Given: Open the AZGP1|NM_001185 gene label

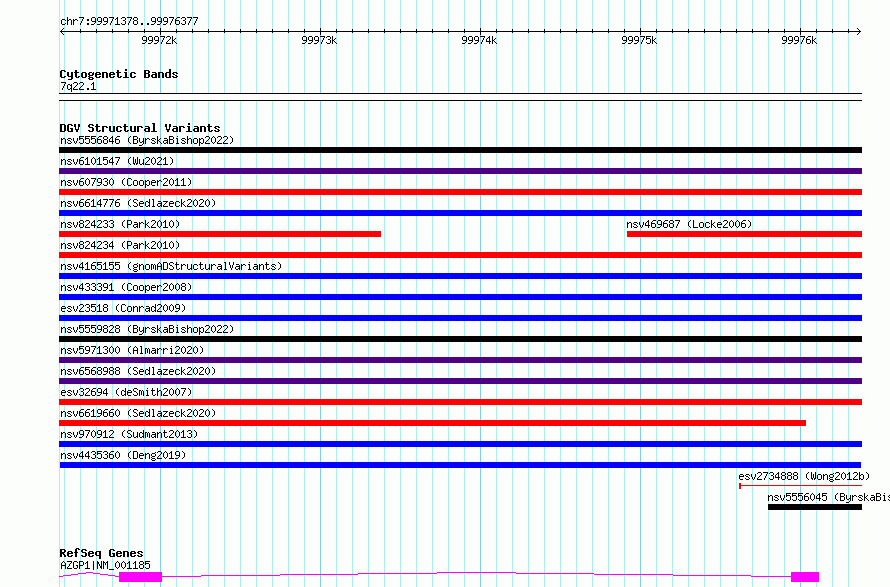Looking at the screenshot, I should coord(105,565).
